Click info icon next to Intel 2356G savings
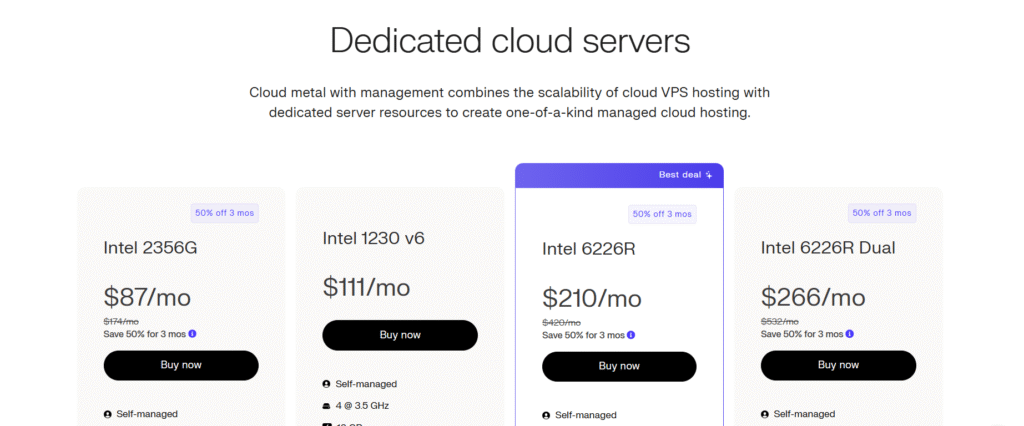This screenshot has width=1024, height=426. (x=193, y=333)
